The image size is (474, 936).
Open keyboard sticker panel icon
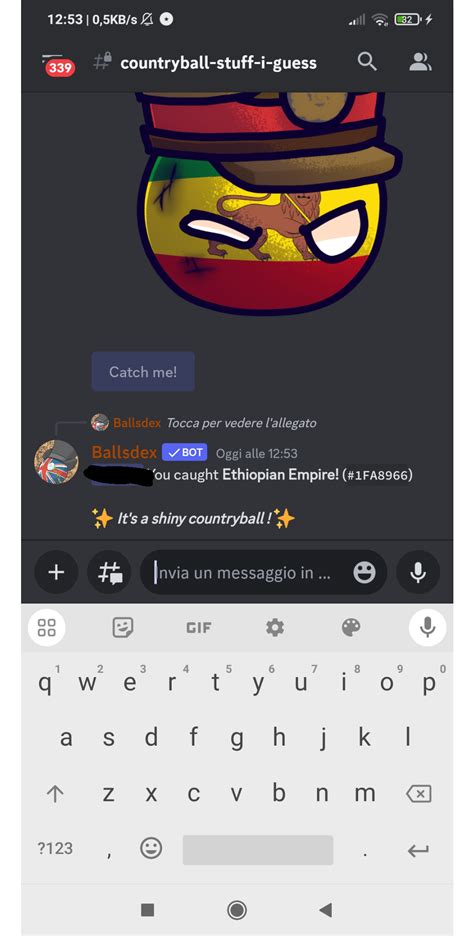click(x=123, y=627)
